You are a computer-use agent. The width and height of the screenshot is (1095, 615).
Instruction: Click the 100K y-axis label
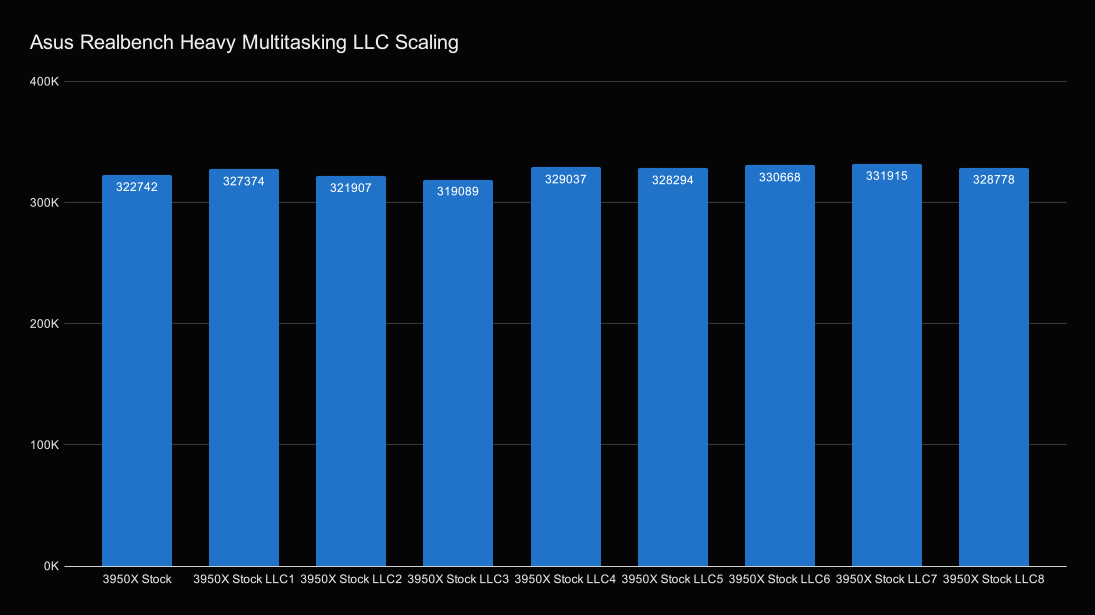tap(45, 445)
